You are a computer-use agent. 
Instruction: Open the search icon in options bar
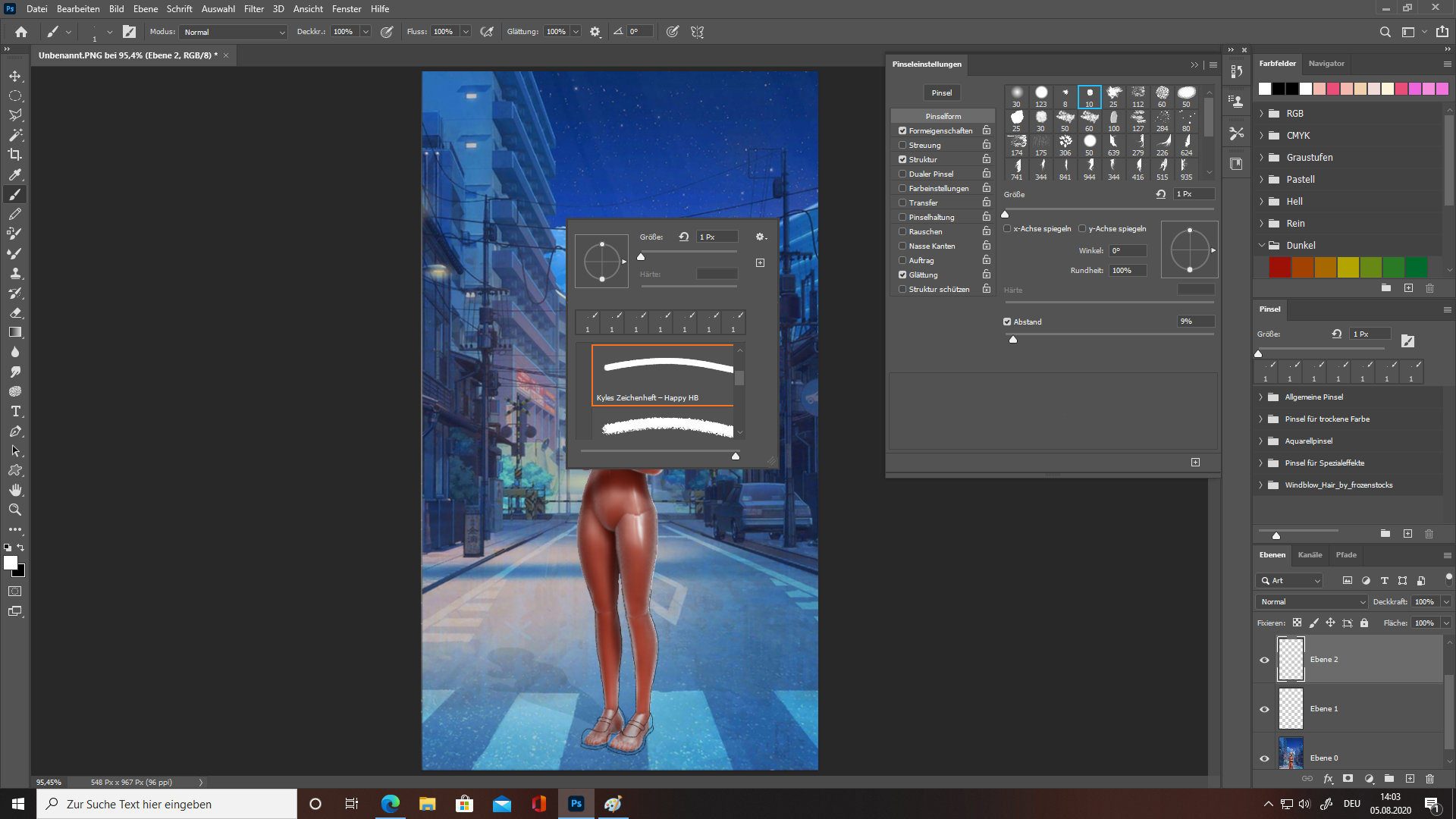coord(1385,32)
